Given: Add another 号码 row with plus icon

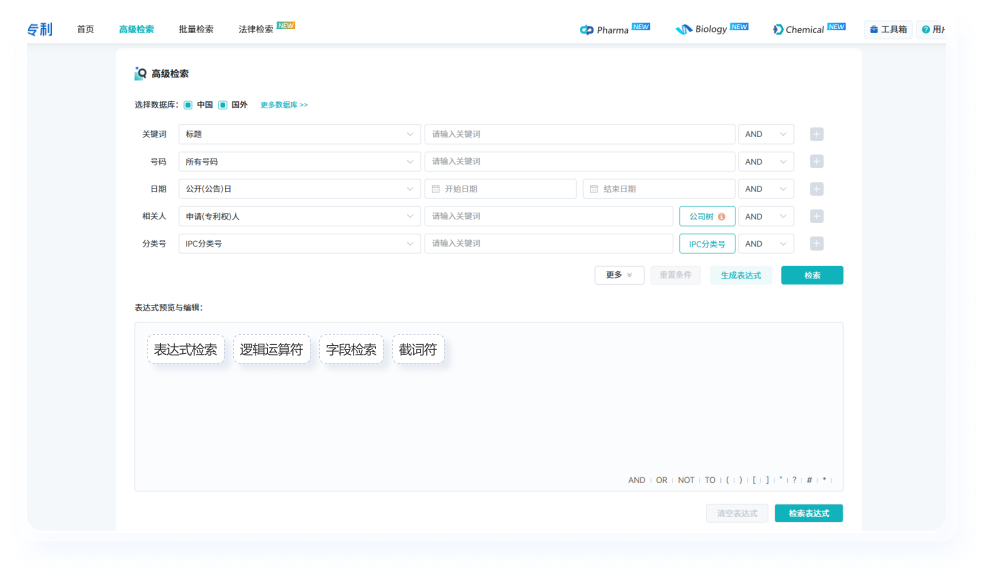Looking at the screenshot, I should point(816,162).
